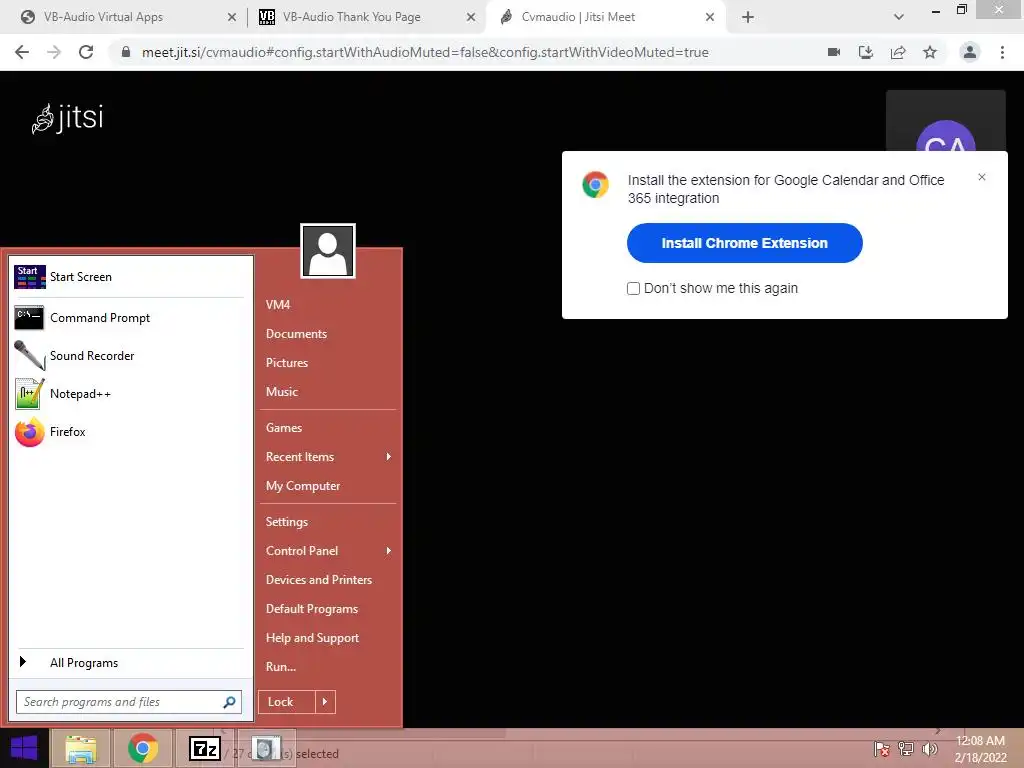Open Games from Start menu
1024x768 pixels.
(x=283, y=428)
